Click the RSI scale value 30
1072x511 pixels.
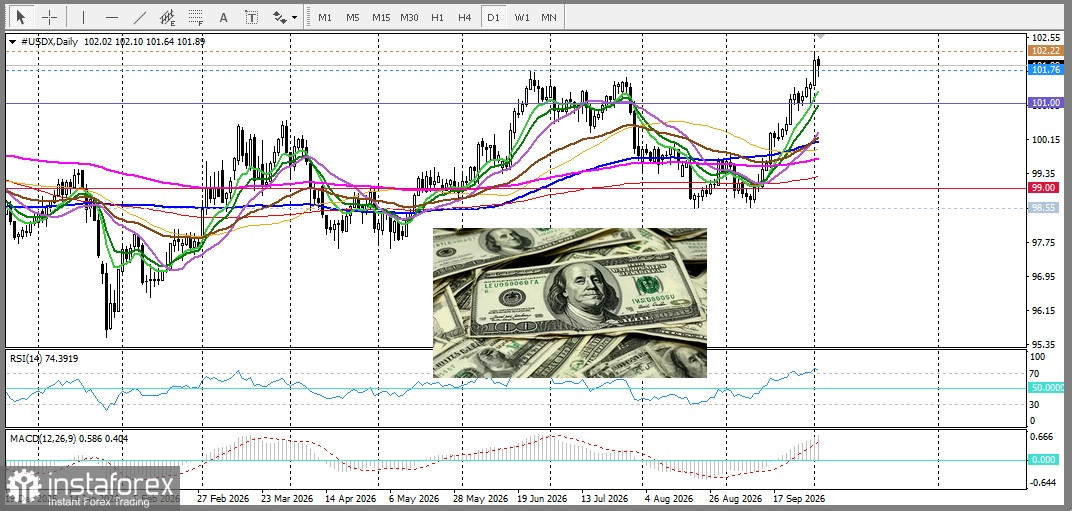(x=1034, y=404)
